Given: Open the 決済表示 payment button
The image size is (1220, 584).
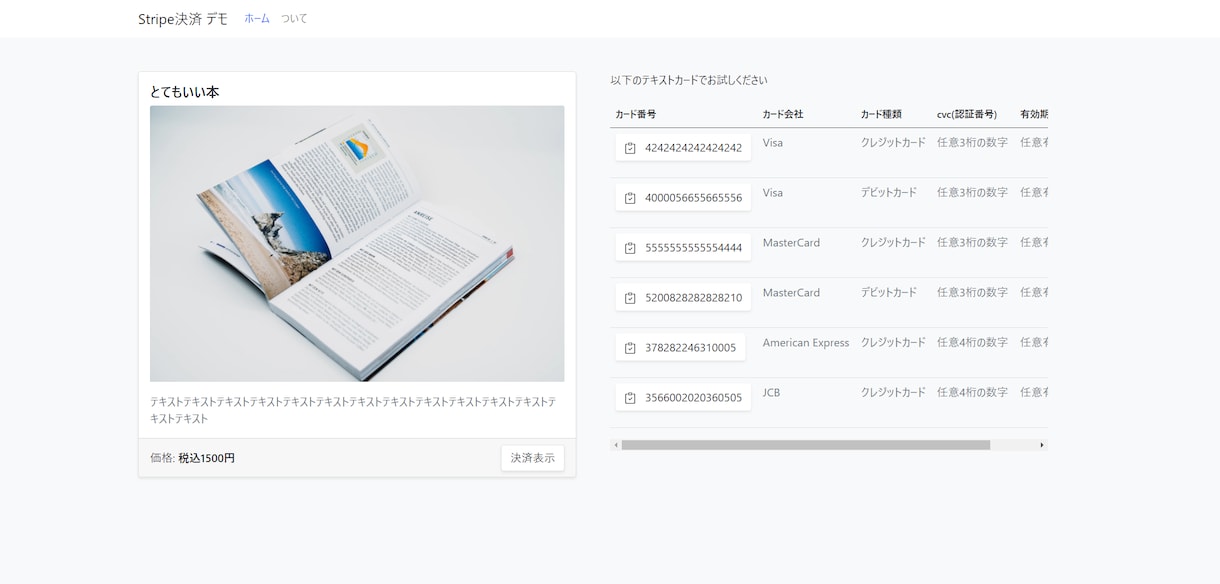Looking at the screenshot, I should tap(532, 458).
